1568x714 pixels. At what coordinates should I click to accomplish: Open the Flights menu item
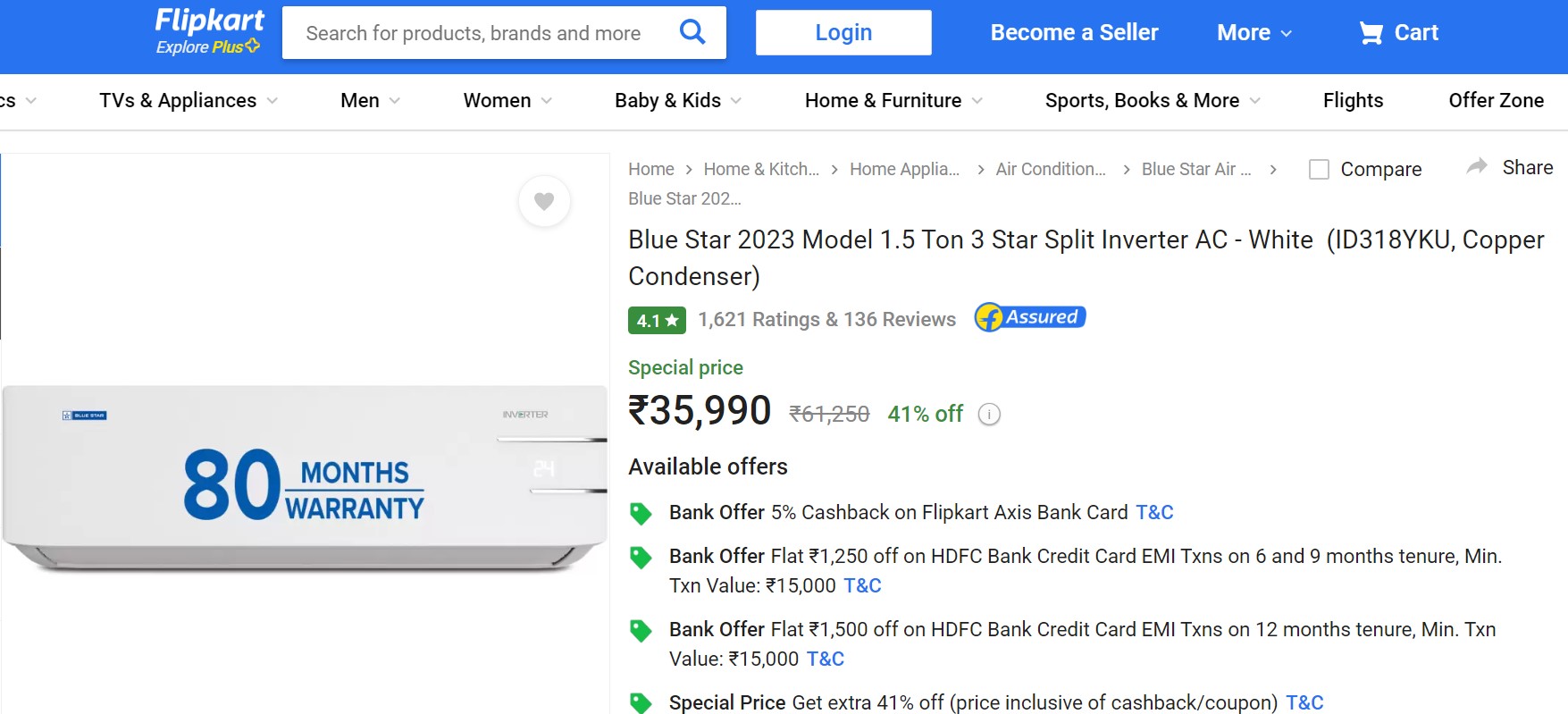tap(1353, 101)
